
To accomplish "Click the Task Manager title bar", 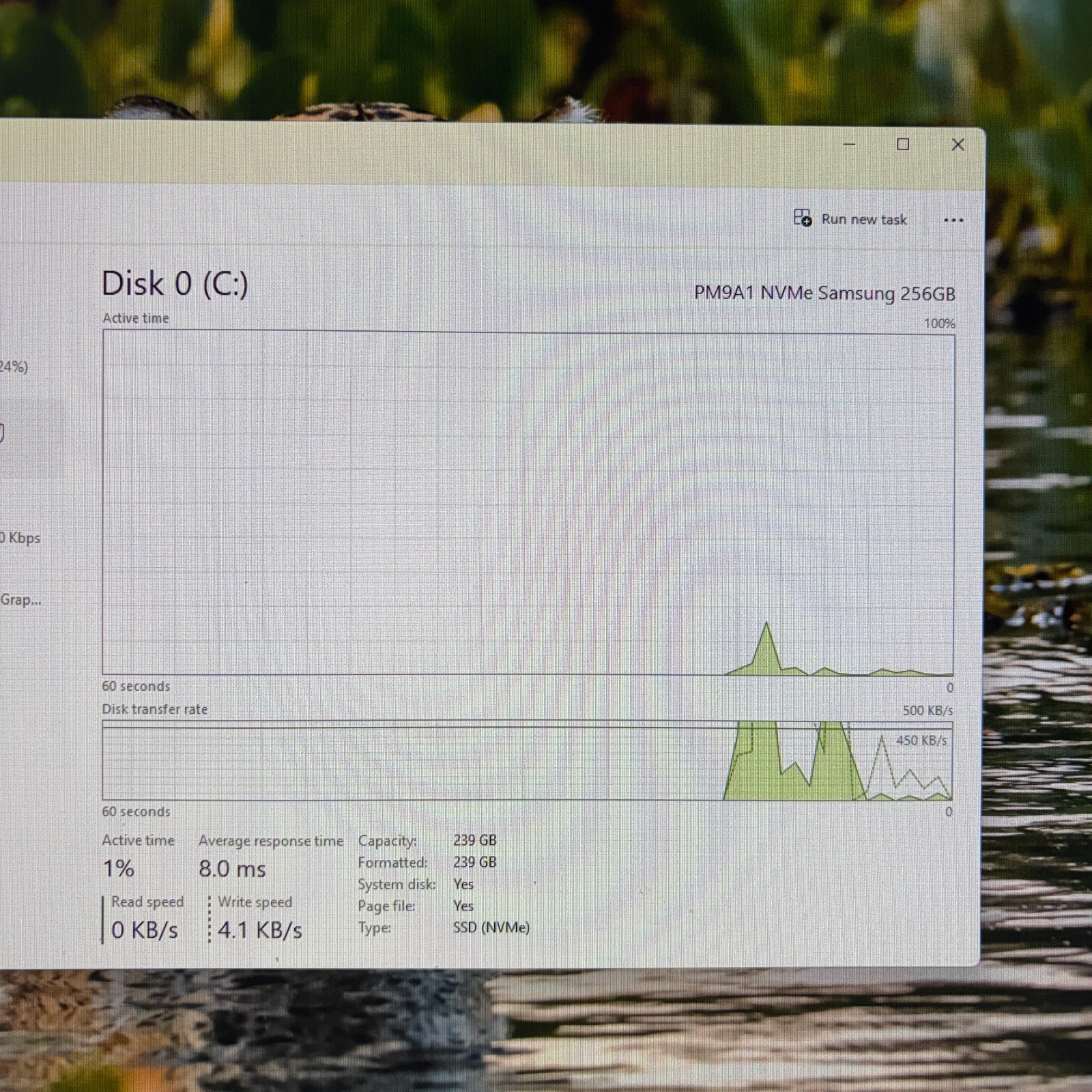I will tap(409, 154).
